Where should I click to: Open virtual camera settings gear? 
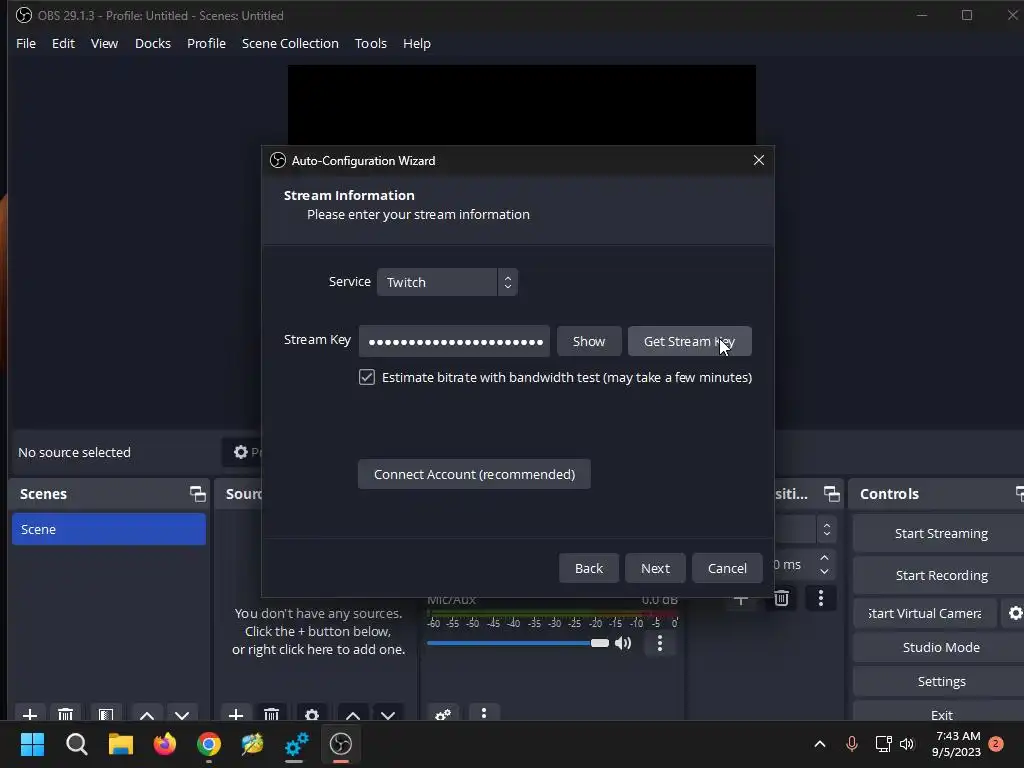(1015, 613)
